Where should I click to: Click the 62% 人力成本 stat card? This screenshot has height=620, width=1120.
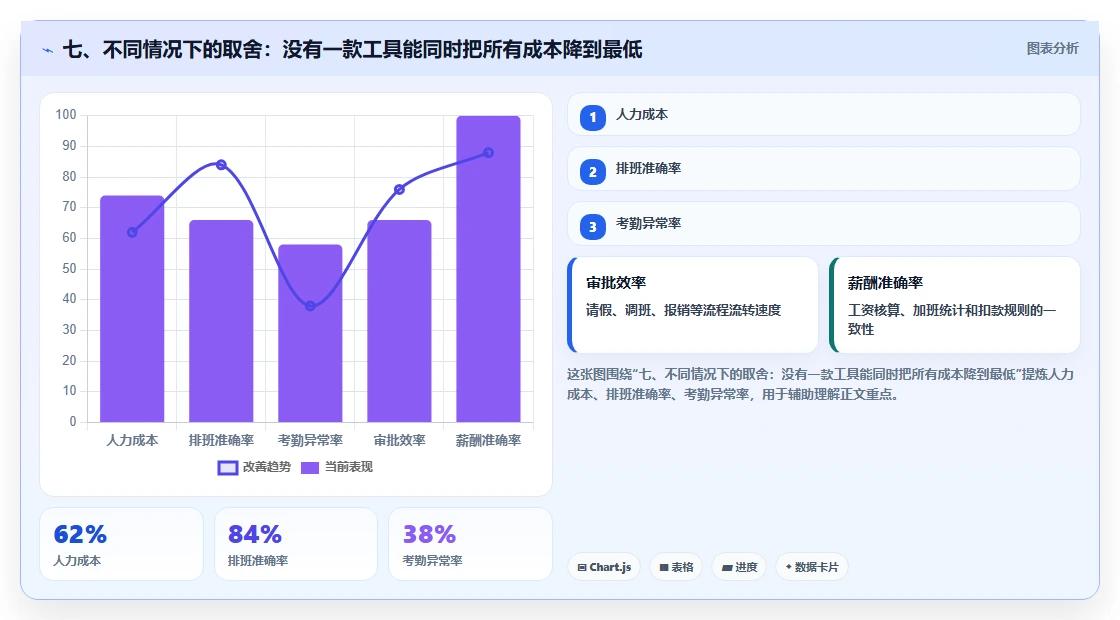click(121, 544)
